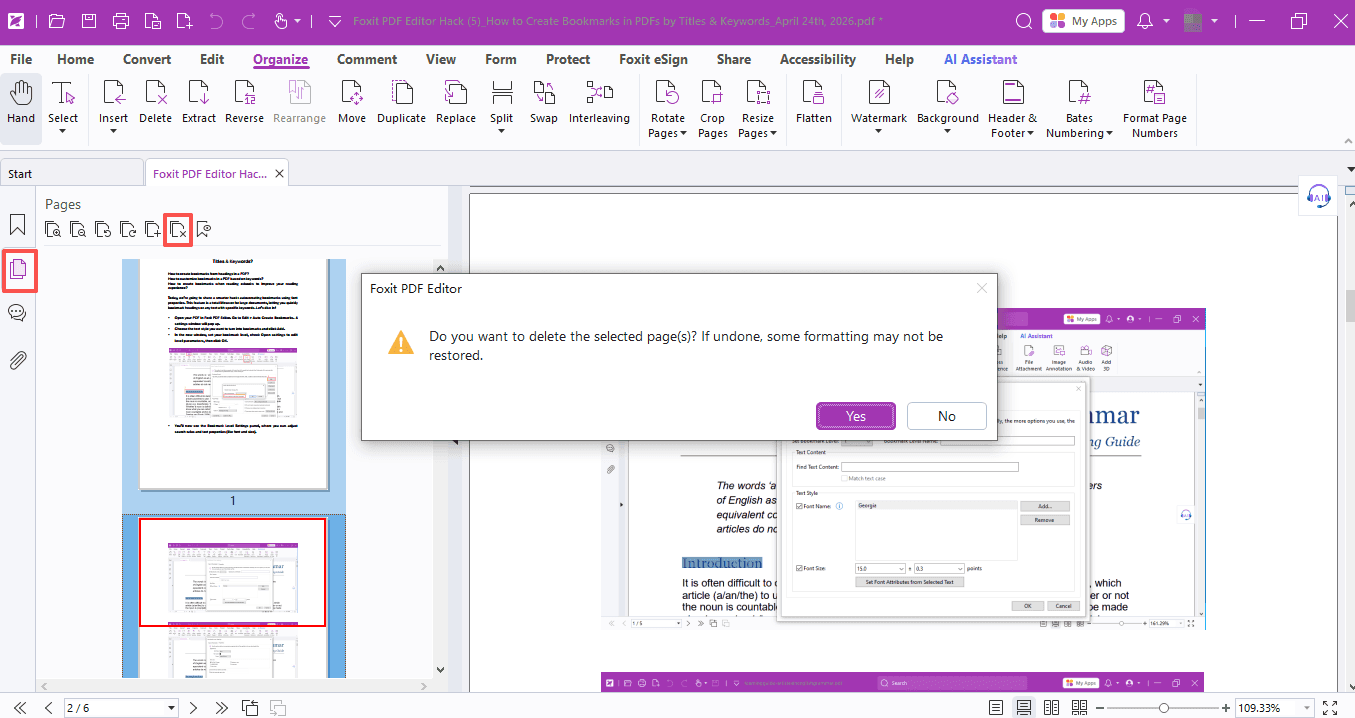Rotate page counterclockwise in Pages panel
Image resolution: width=1355 pixels, height=718 pixels.
103,230
